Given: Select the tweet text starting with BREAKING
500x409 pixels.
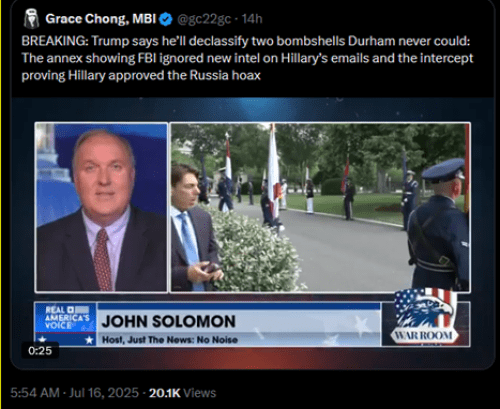Looking at the screenshot, I should pos(247,58).
